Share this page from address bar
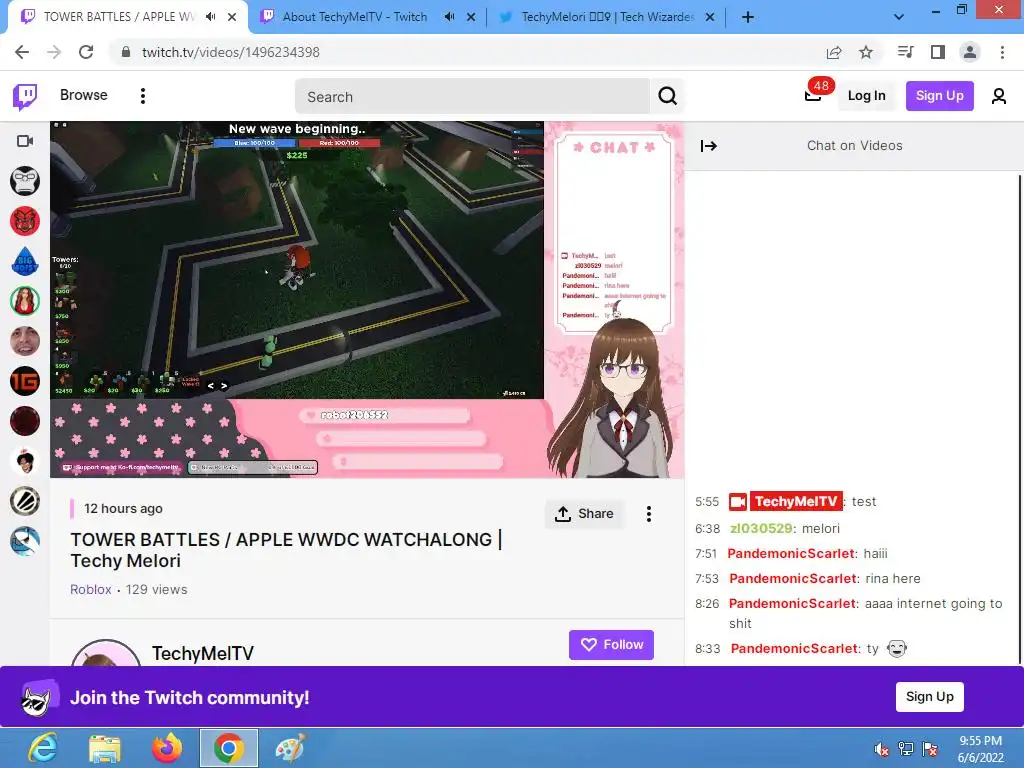 [834, 52]
